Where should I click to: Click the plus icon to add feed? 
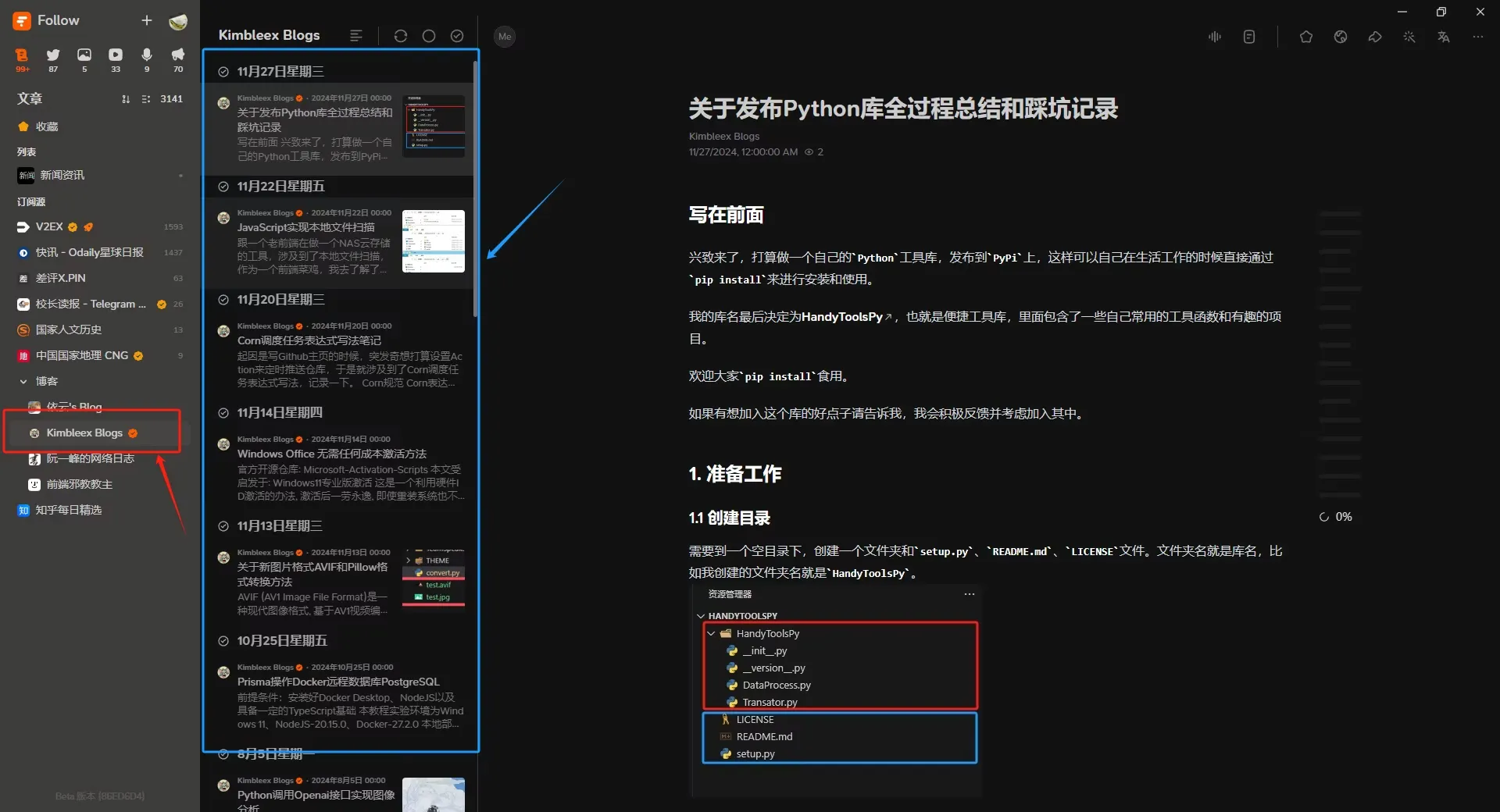(146, 21)
